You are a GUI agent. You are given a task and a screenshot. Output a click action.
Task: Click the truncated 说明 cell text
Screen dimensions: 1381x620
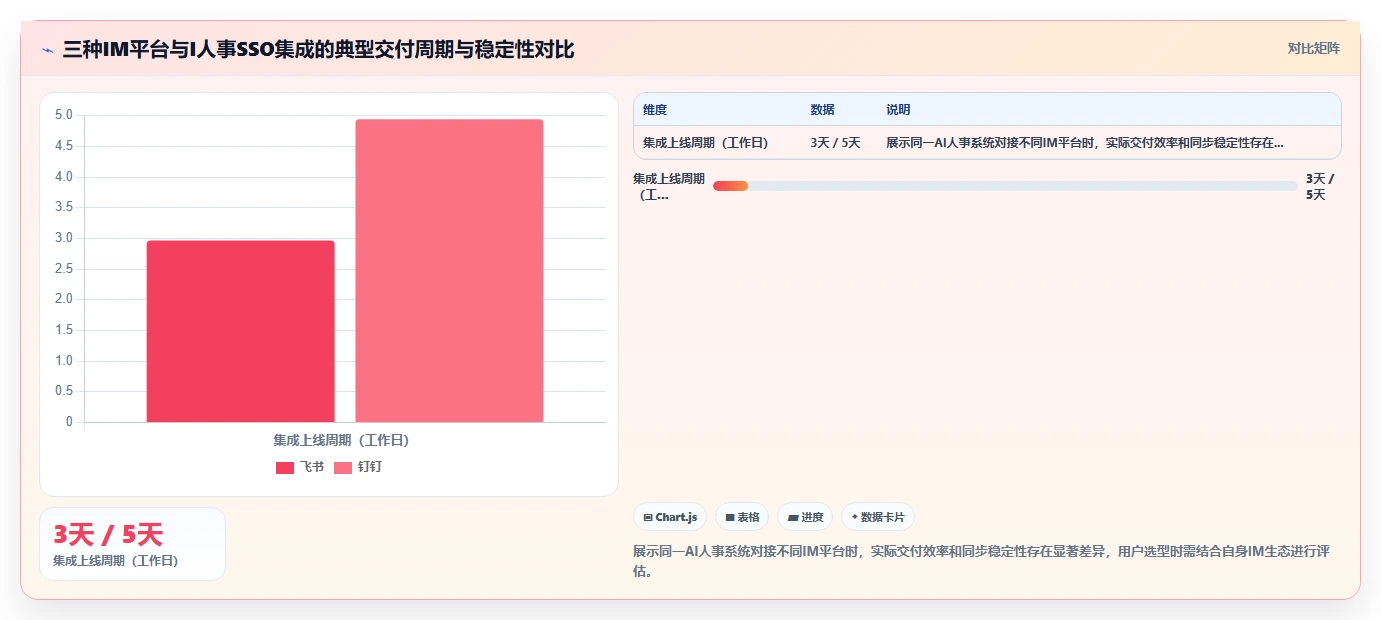(1085, 143)
